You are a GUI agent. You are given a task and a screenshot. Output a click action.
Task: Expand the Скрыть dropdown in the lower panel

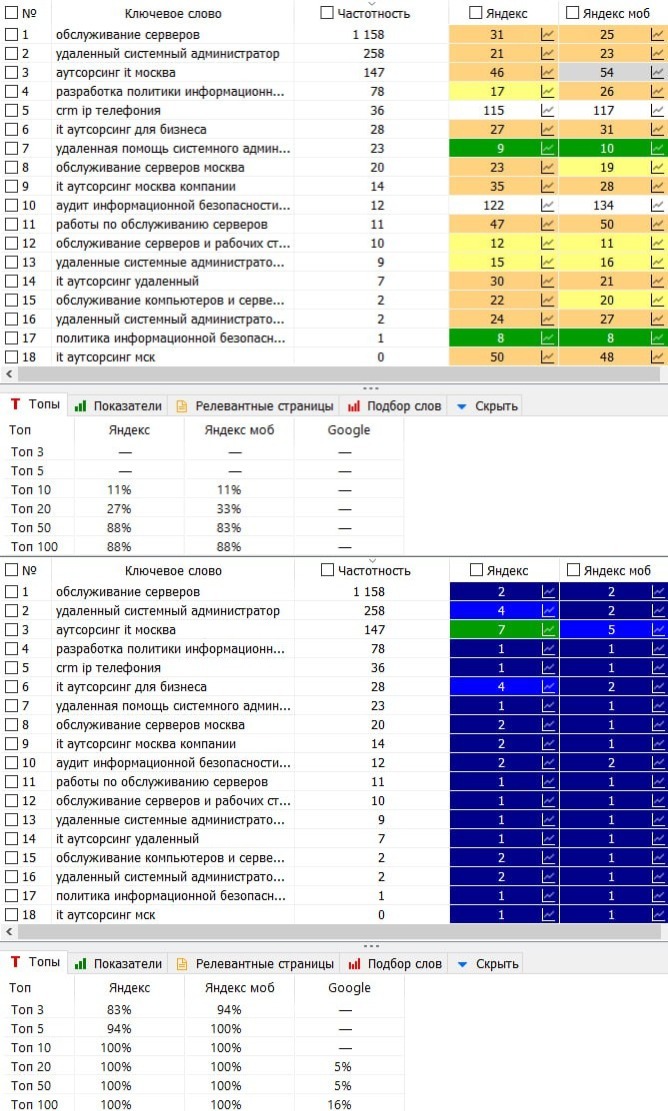tap(486, 964)
